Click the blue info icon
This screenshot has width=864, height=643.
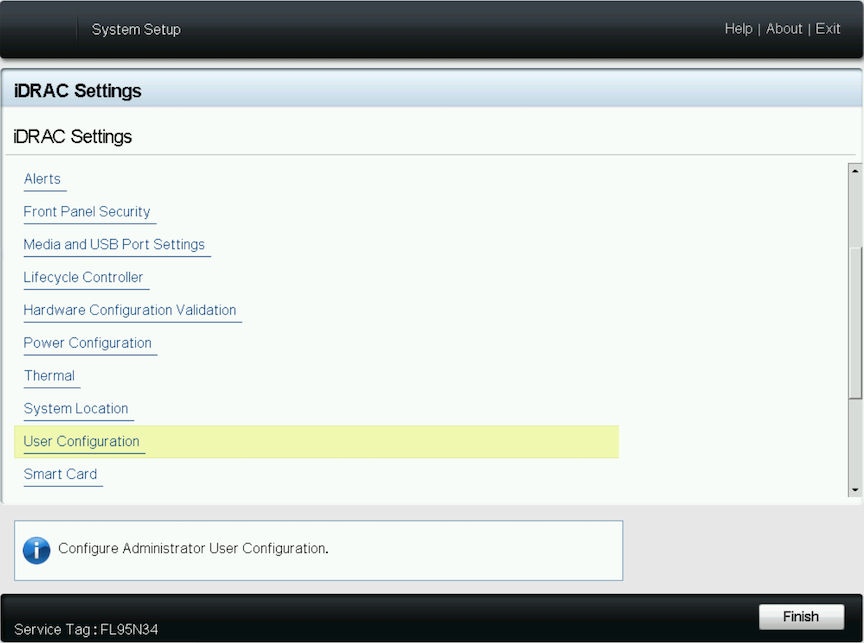click(36, 550)
